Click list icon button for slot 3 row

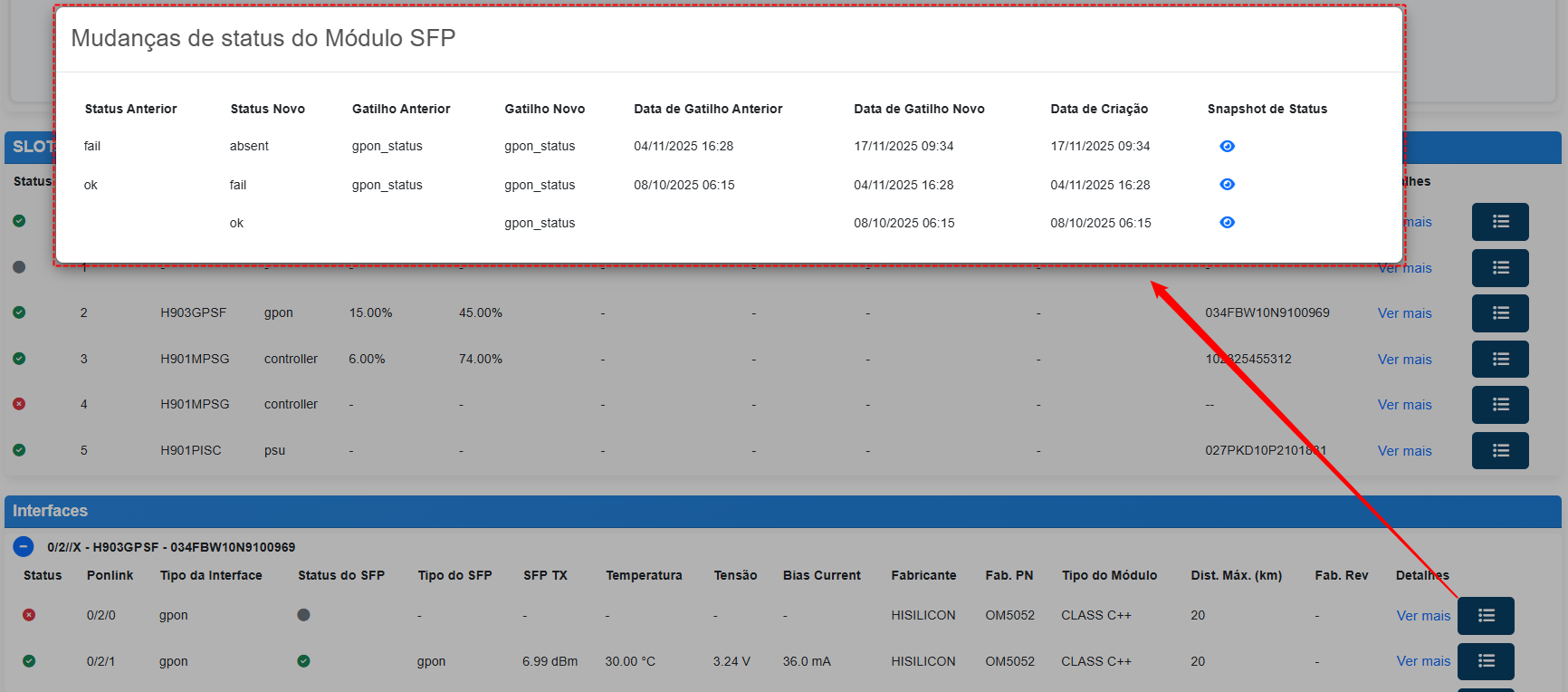(1499, 360)
